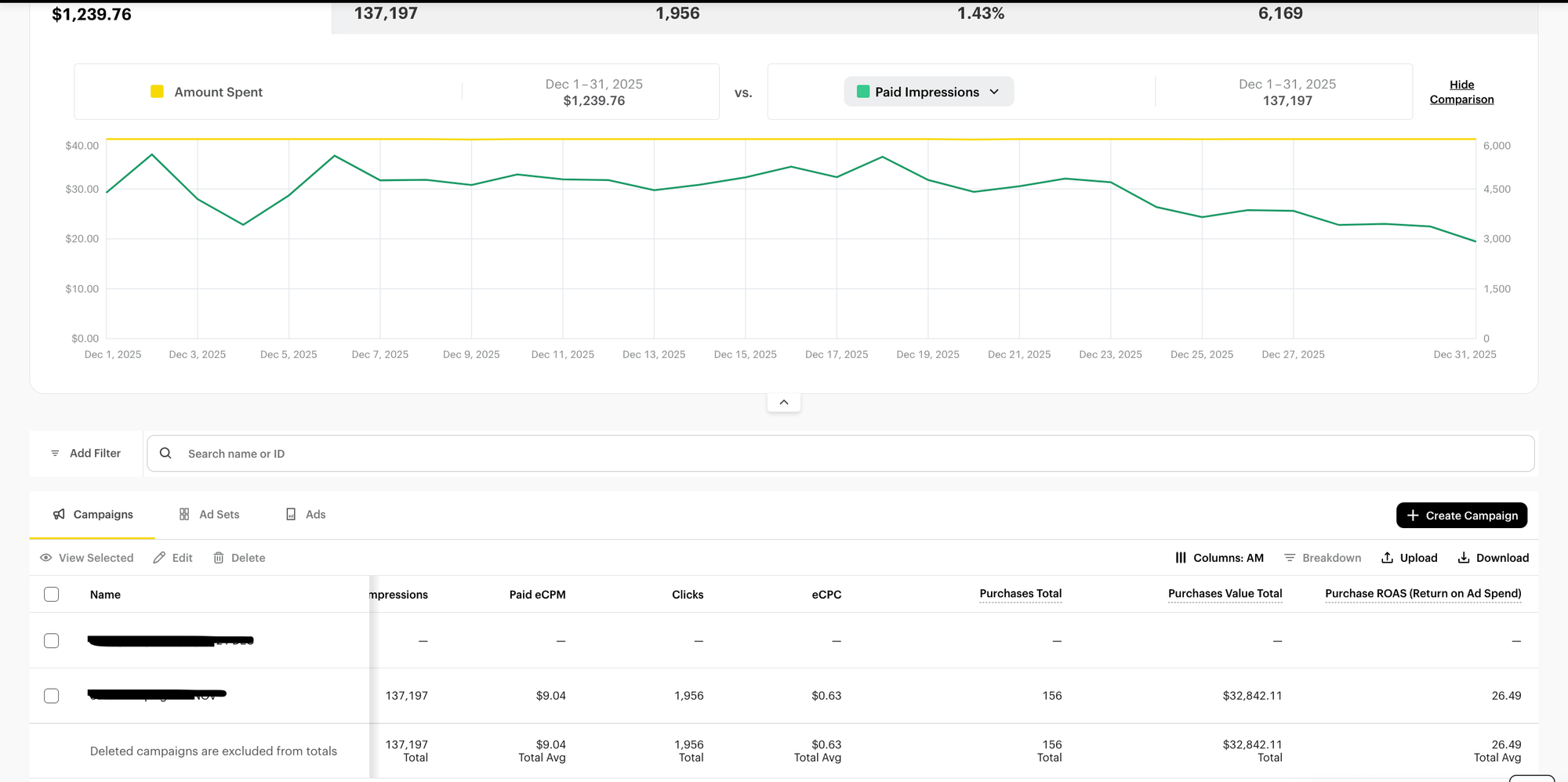Screen dimensions: 1568x782
Task: Click the eye icon for View Selected
Action: (x=46, y=558)
